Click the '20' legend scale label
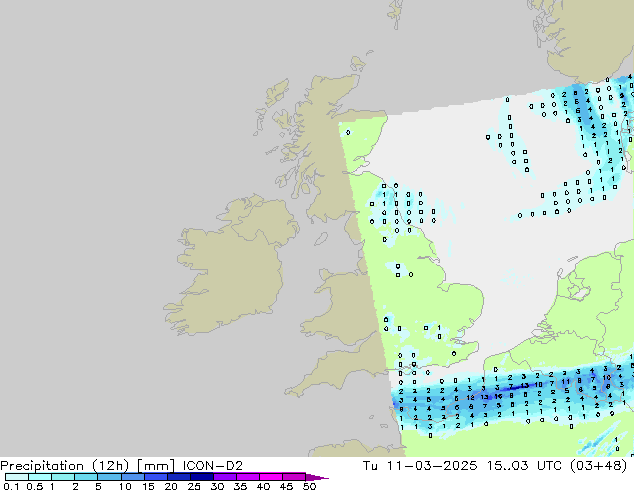 pos(171,486)
